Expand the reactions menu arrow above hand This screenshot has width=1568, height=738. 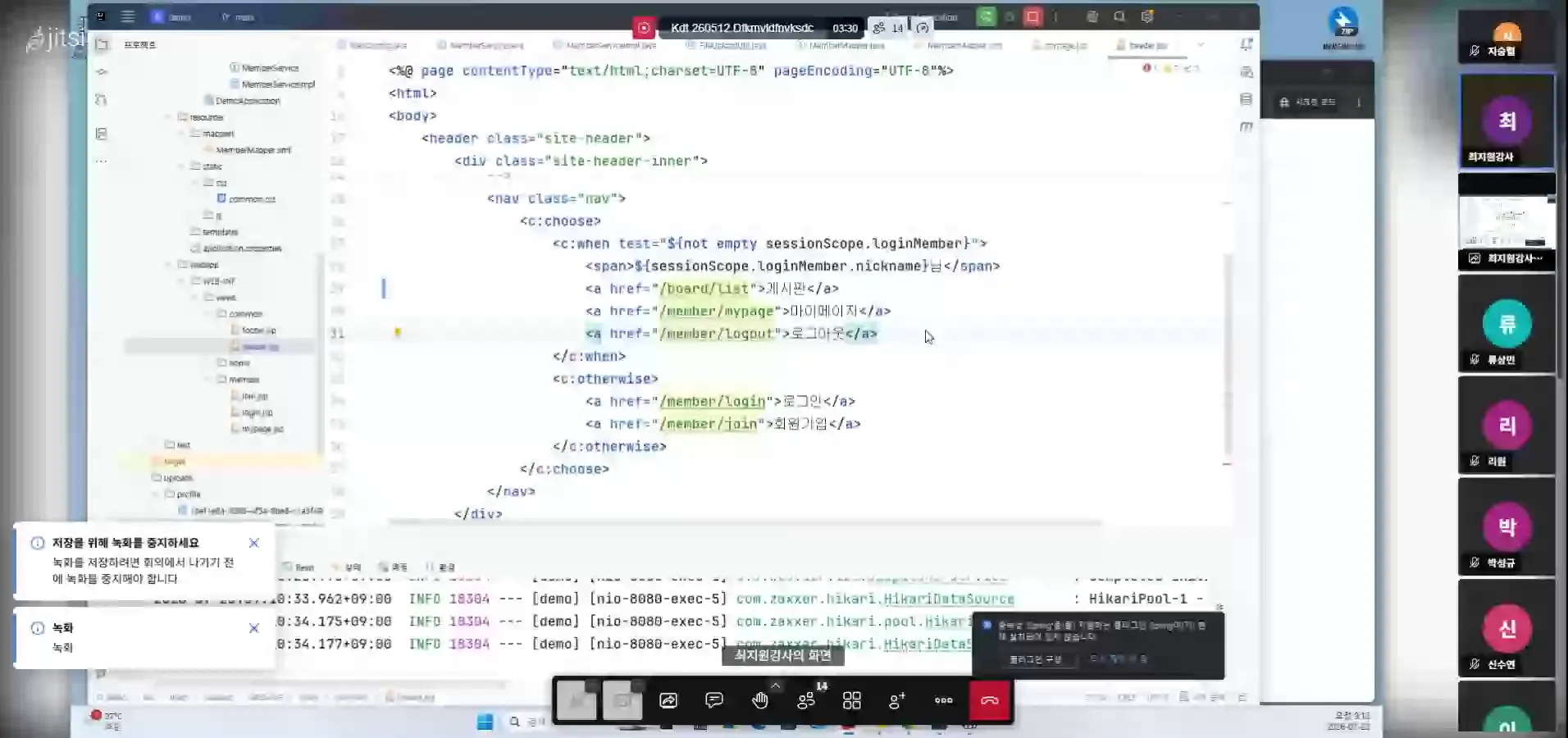point(775,686)
